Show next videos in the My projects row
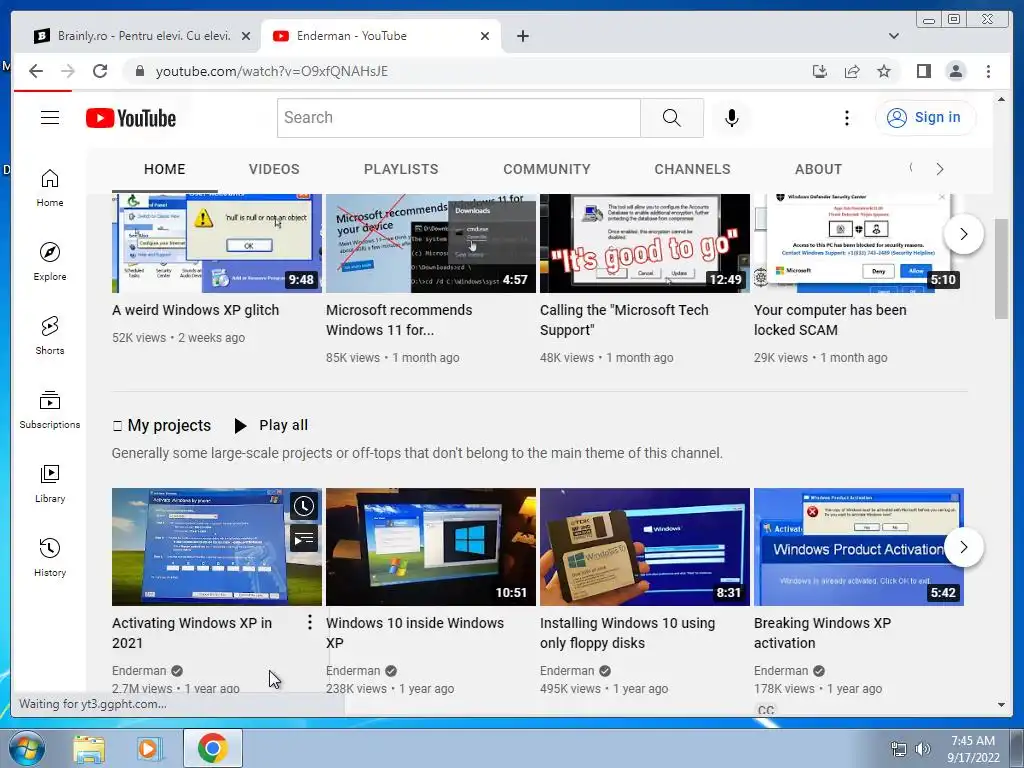The width and height of the screenshot is (1024, 768). tap(963, 547)
